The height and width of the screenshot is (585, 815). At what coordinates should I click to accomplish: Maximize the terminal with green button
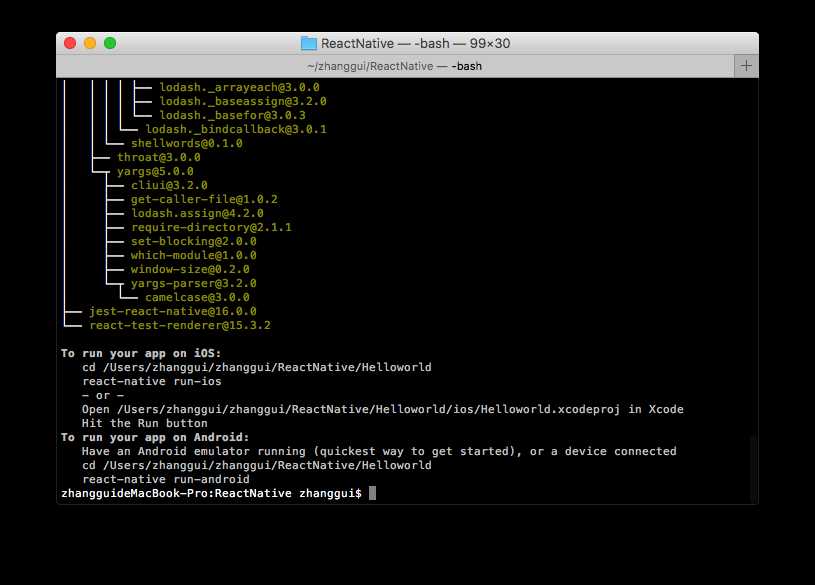click(x=110, y=43)
